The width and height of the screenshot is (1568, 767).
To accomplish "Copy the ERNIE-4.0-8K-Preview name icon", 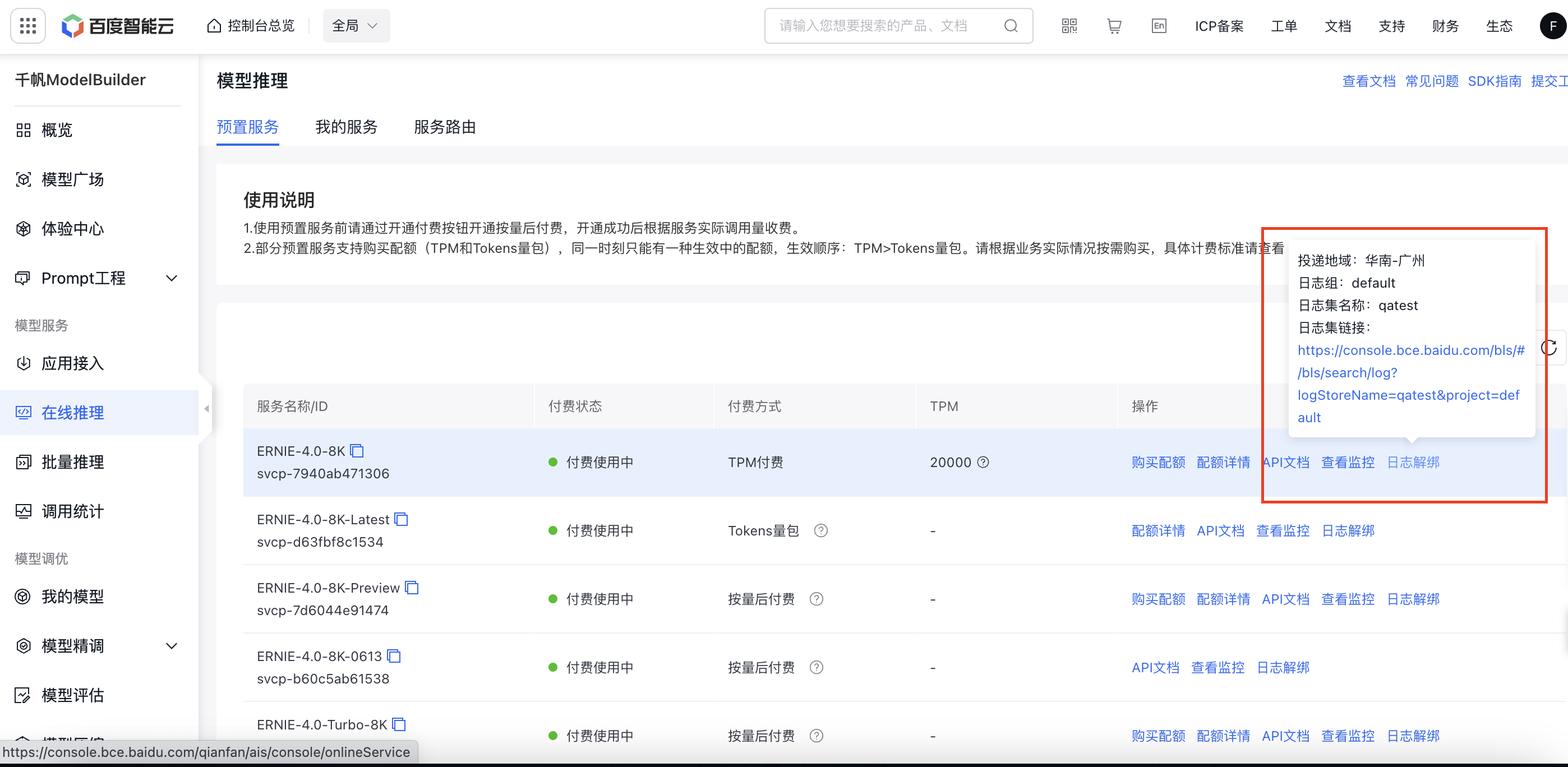I will click(412, 588).
